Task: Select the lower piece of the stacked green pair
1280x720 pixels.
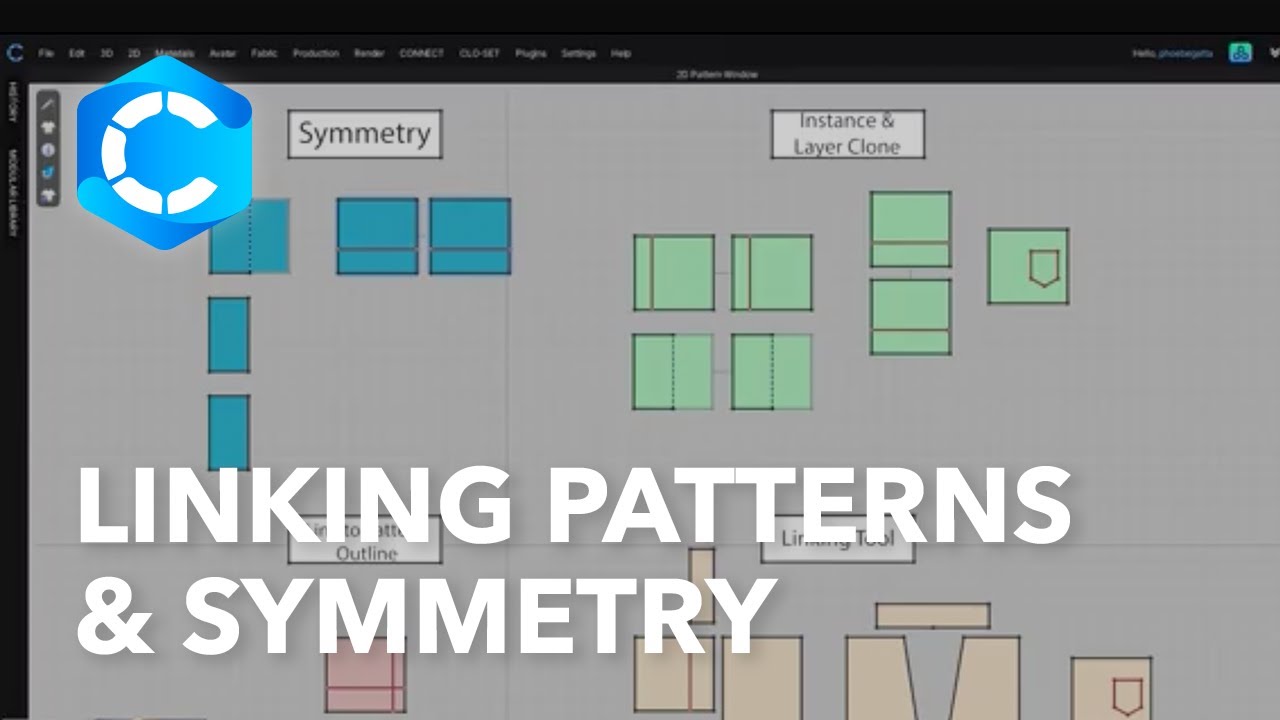Action: (x=910, y=317)
